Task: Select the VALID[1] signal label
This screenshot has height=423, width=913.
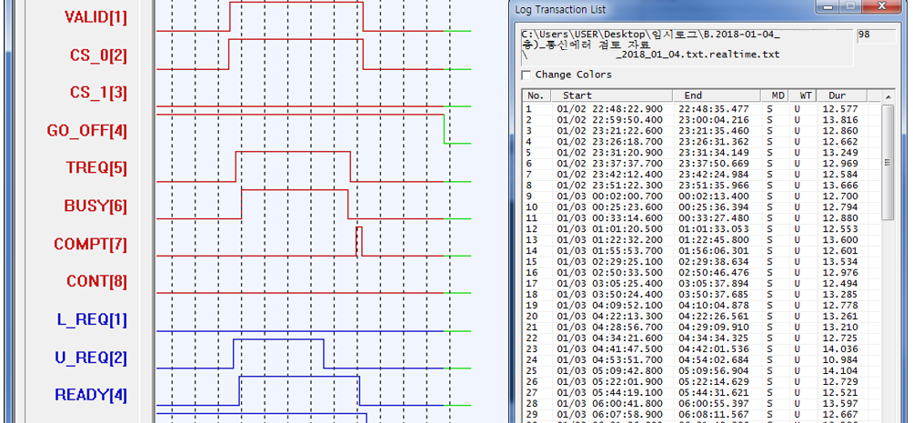Action: 95,17
